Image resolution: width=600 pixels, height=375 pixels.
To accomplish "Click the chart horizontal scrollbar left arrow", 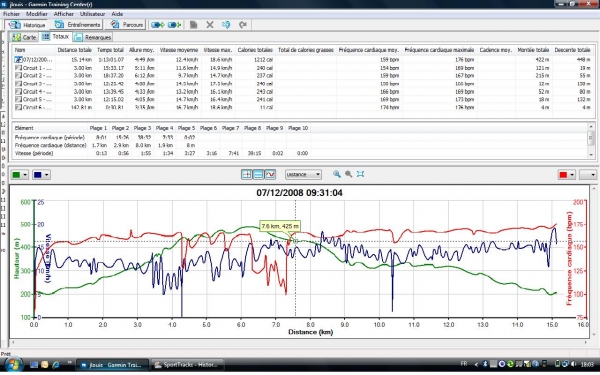I will pyautogui.click(x=13, y=342).
